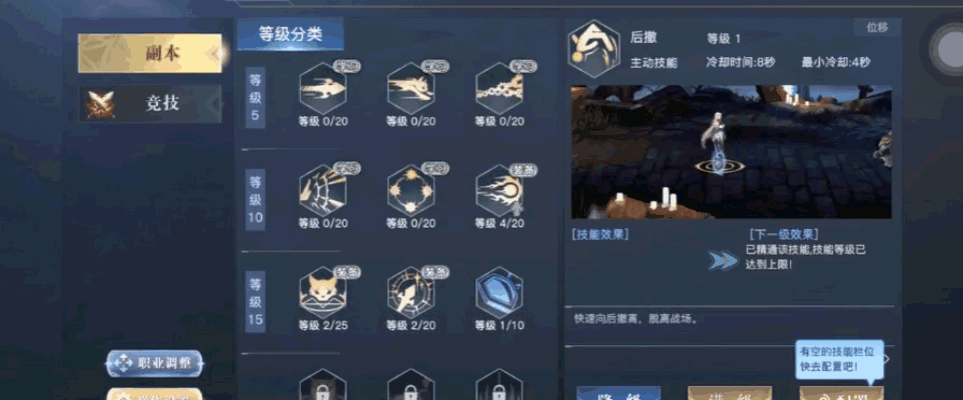The image size is (963, 400).
Task: Select the chain skill icon at level 5
Action: tap(499, 88)
